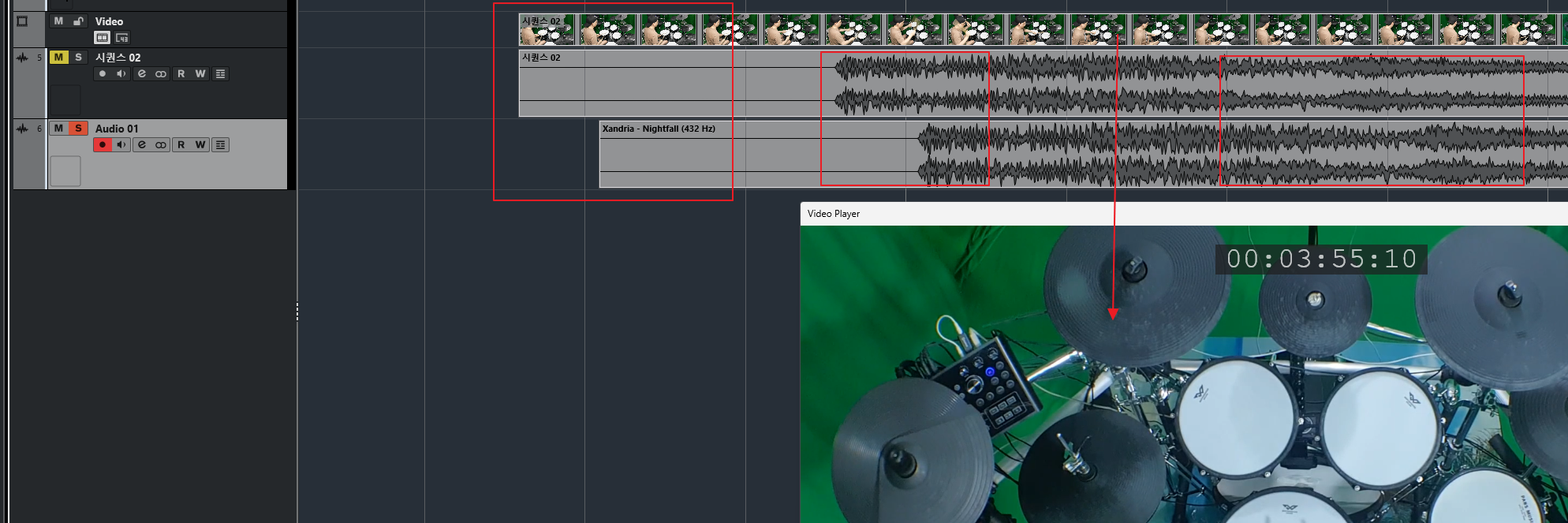Enable Write Automation on track 시퀀스 02

pos(200,73)
